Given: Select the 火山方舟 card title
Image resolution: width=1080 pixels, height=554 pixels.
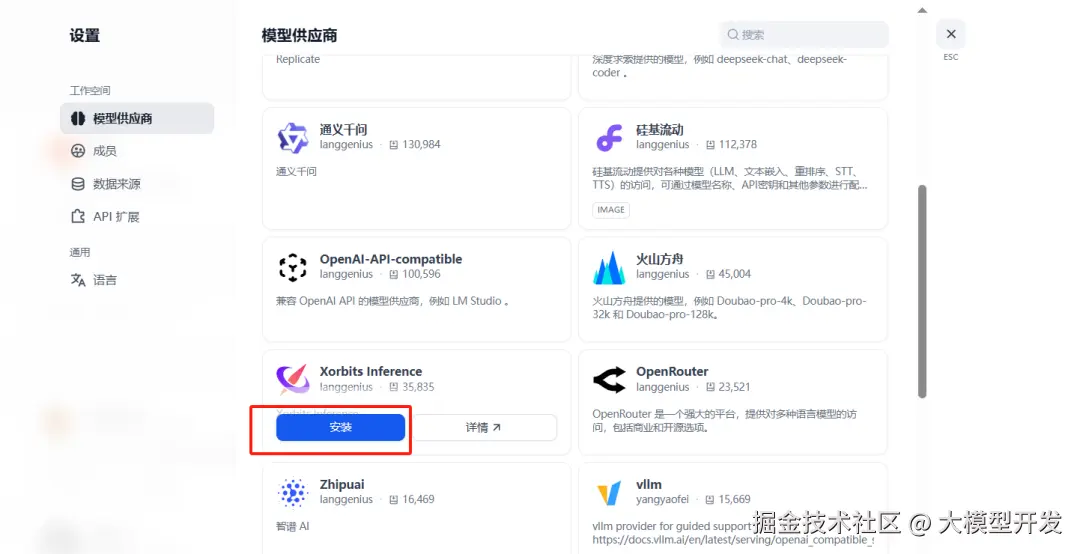Looking at the screenshot, I should pyautogui.click(x=659, y=259).
